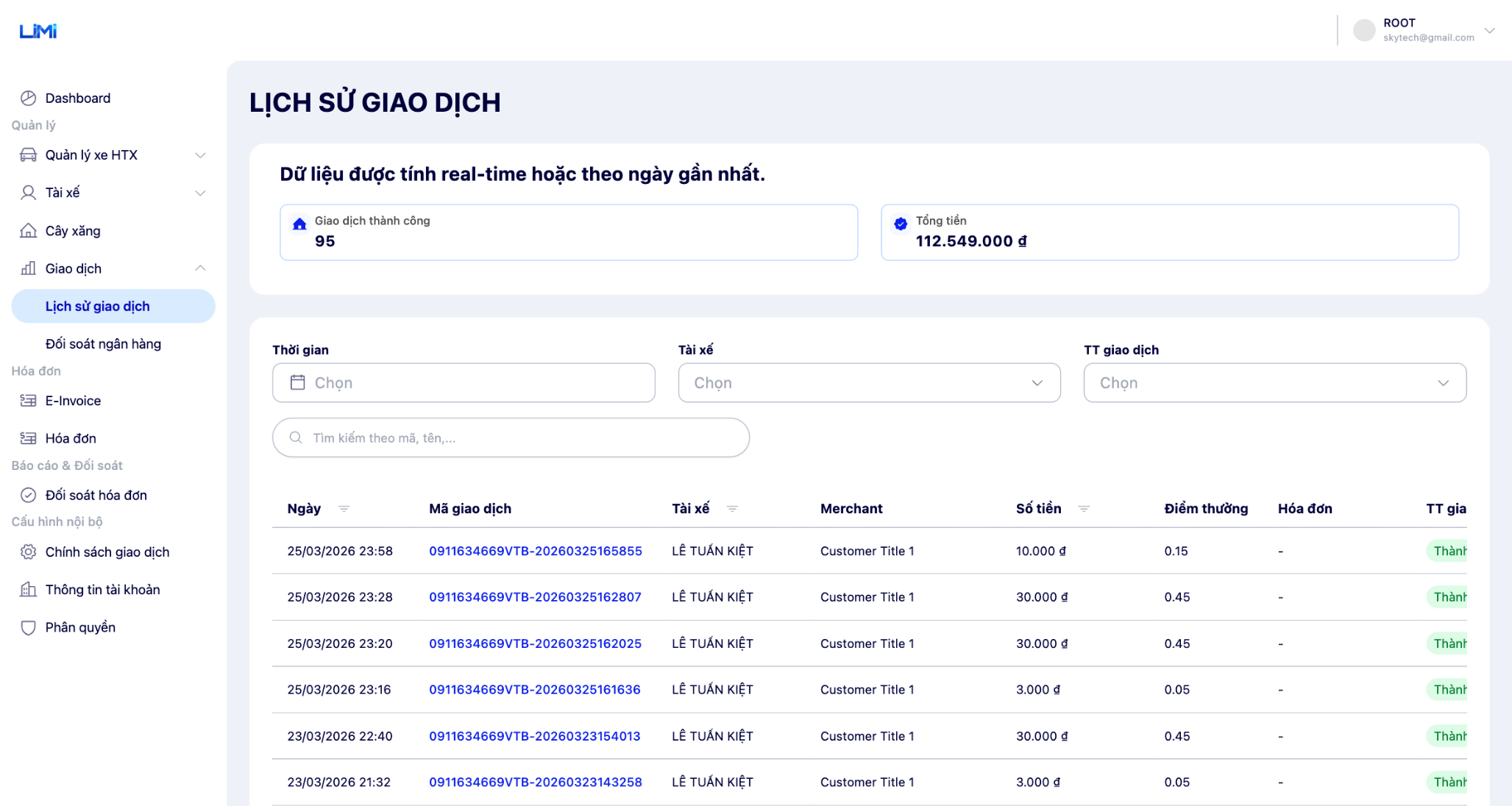The width and height of the screenshot is (1512, 806).
Task: Select Lịch sử giao dịch in sidebar
Action: 113,306
